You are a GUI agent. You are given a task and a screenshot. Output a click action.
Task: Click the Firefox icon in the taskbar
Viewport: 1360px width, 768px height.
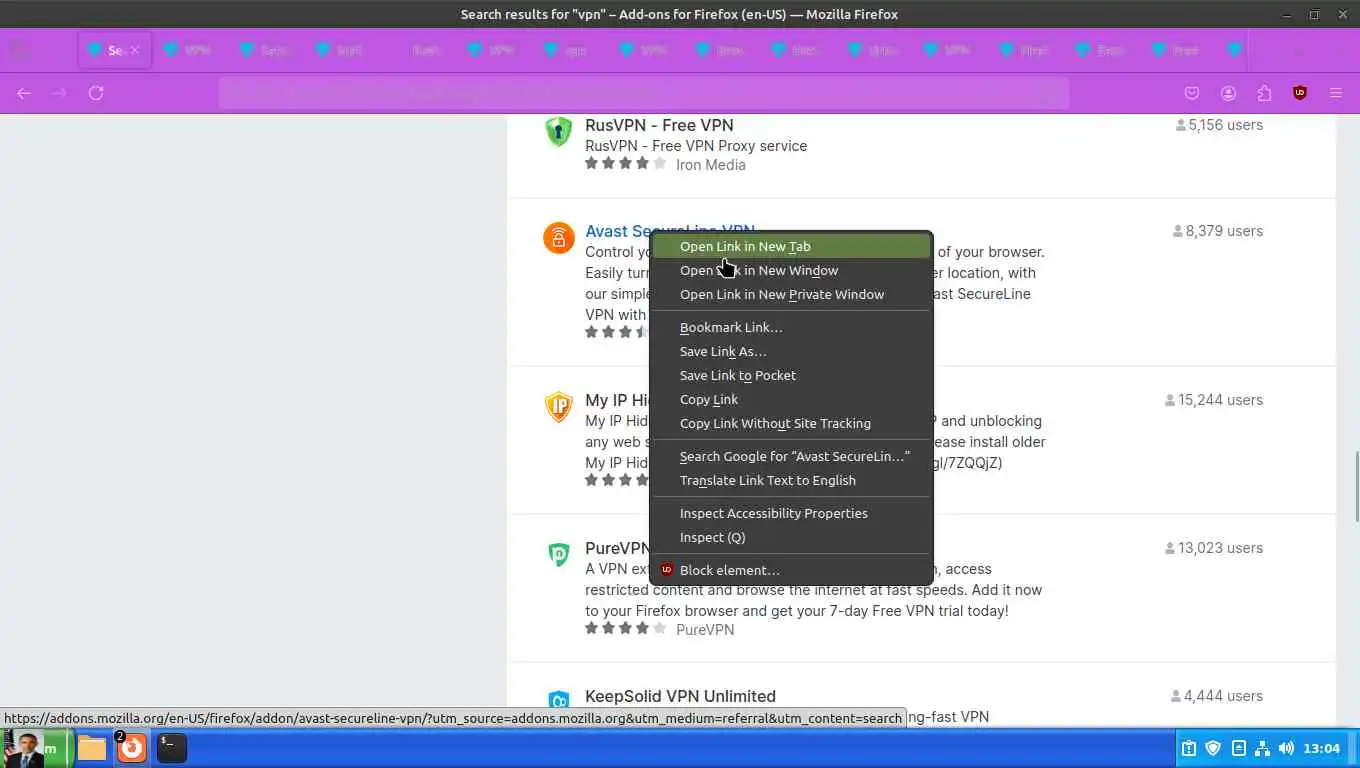(131, 748)
